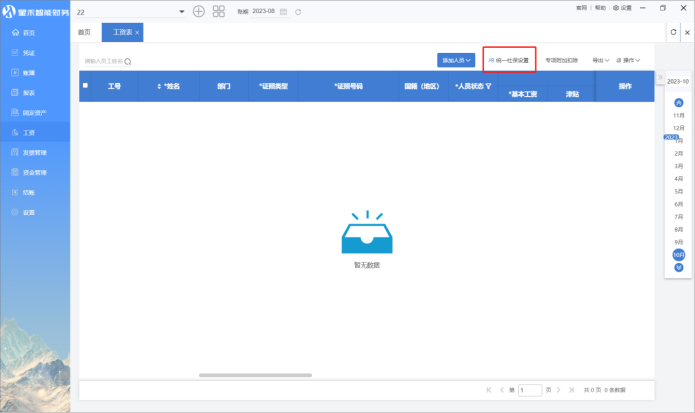This screenshot has height=413, width=695.
Task: Click the up double-arrow in month timeline
Action: coord(679,103)
